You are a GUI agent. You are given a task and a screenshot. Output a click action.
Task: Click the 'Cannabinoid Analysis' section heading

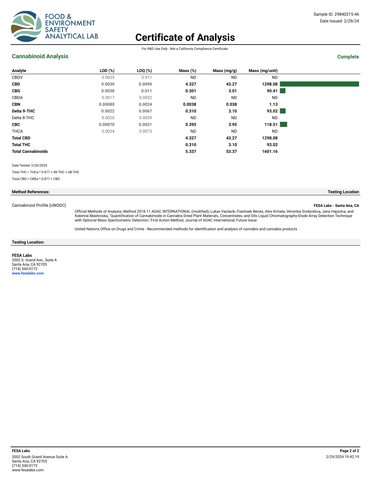coord(40,56)
